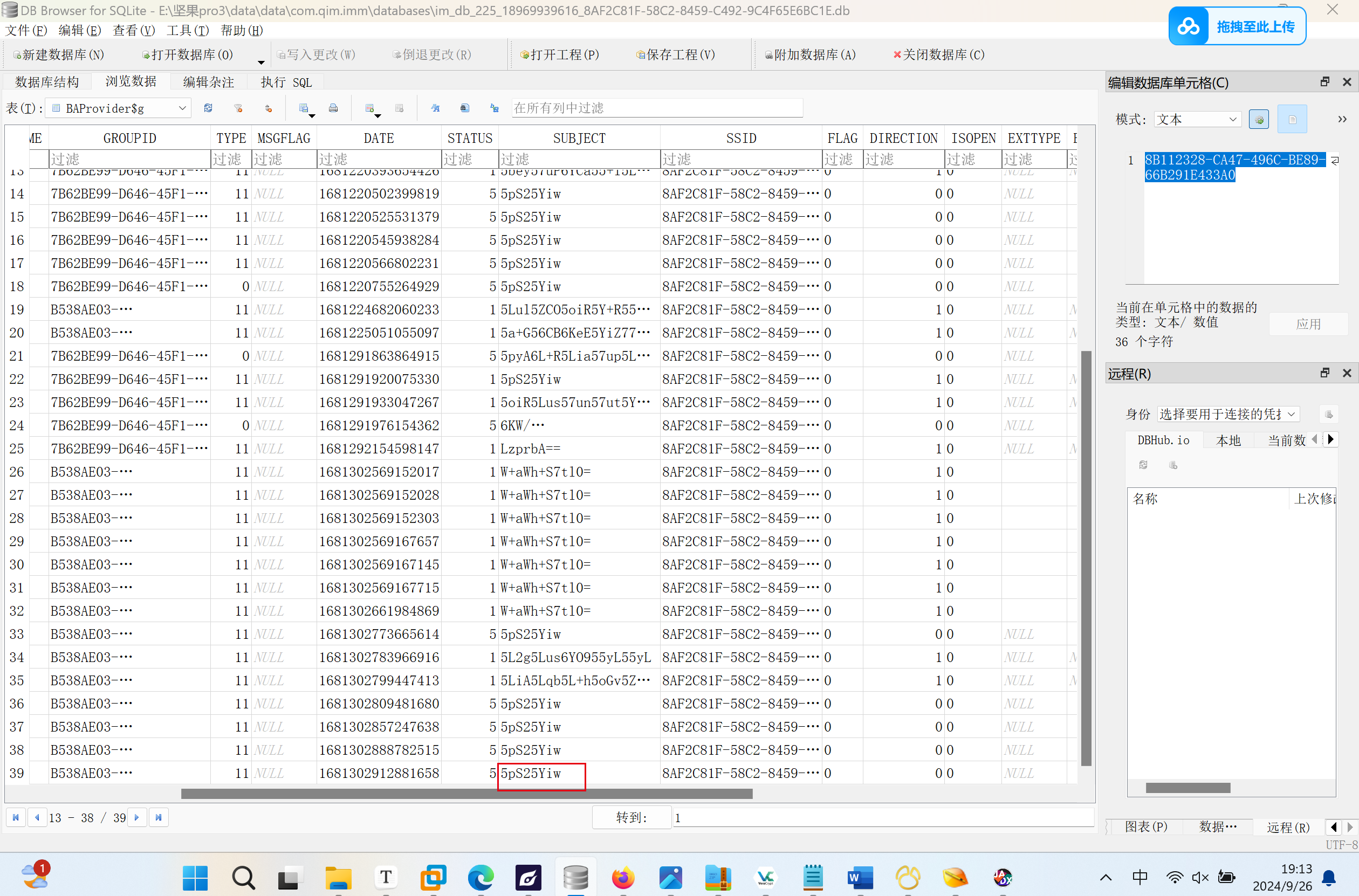Open the 工具(T) menu
The height and width of the screenshot is (896, 1359).
pyautogui.click(x=188, y=30)
